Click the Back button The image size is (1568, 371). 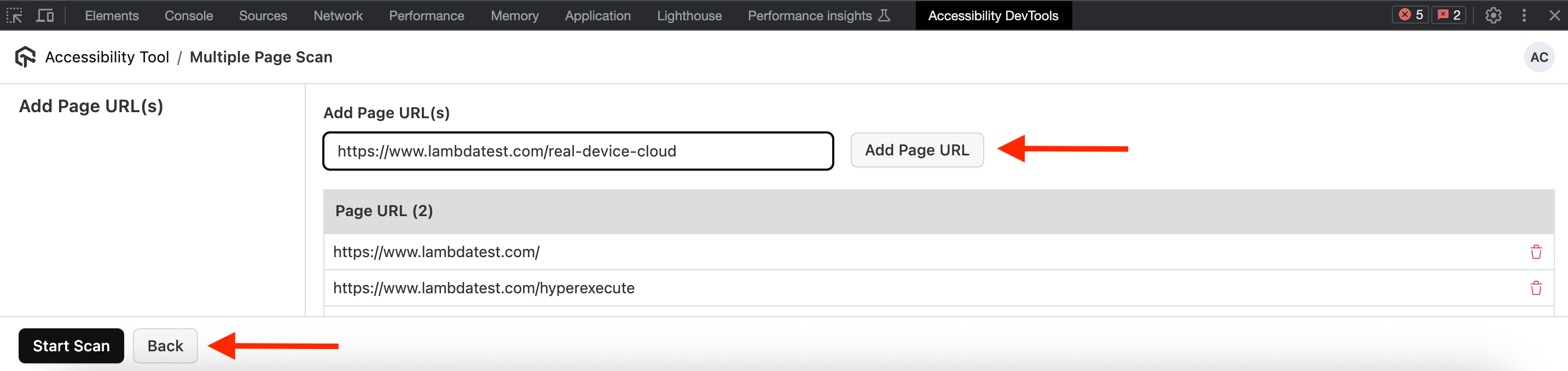tap(165, 345)
